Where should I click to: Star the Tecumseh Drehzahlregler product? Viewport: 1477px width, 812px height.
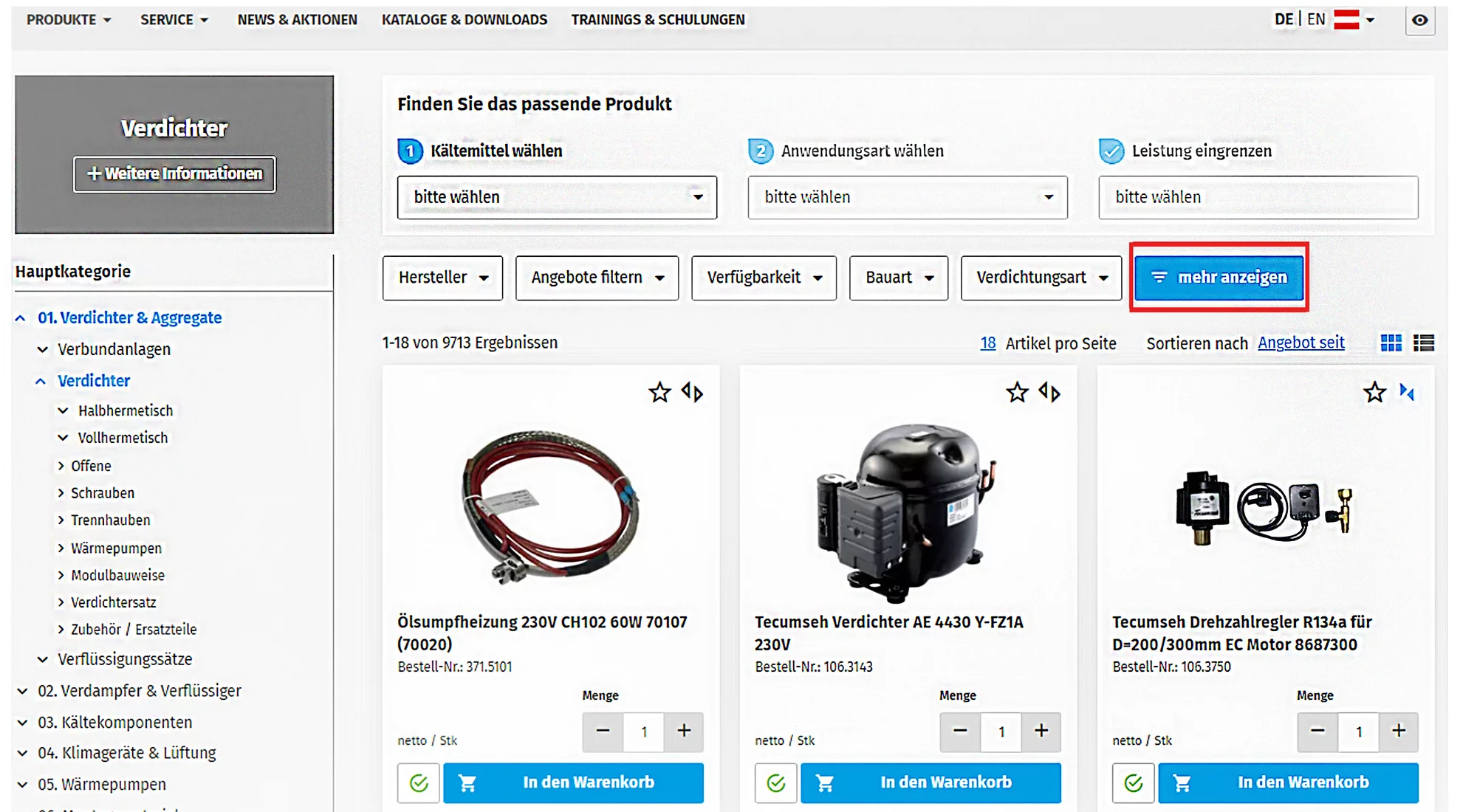1374,392
